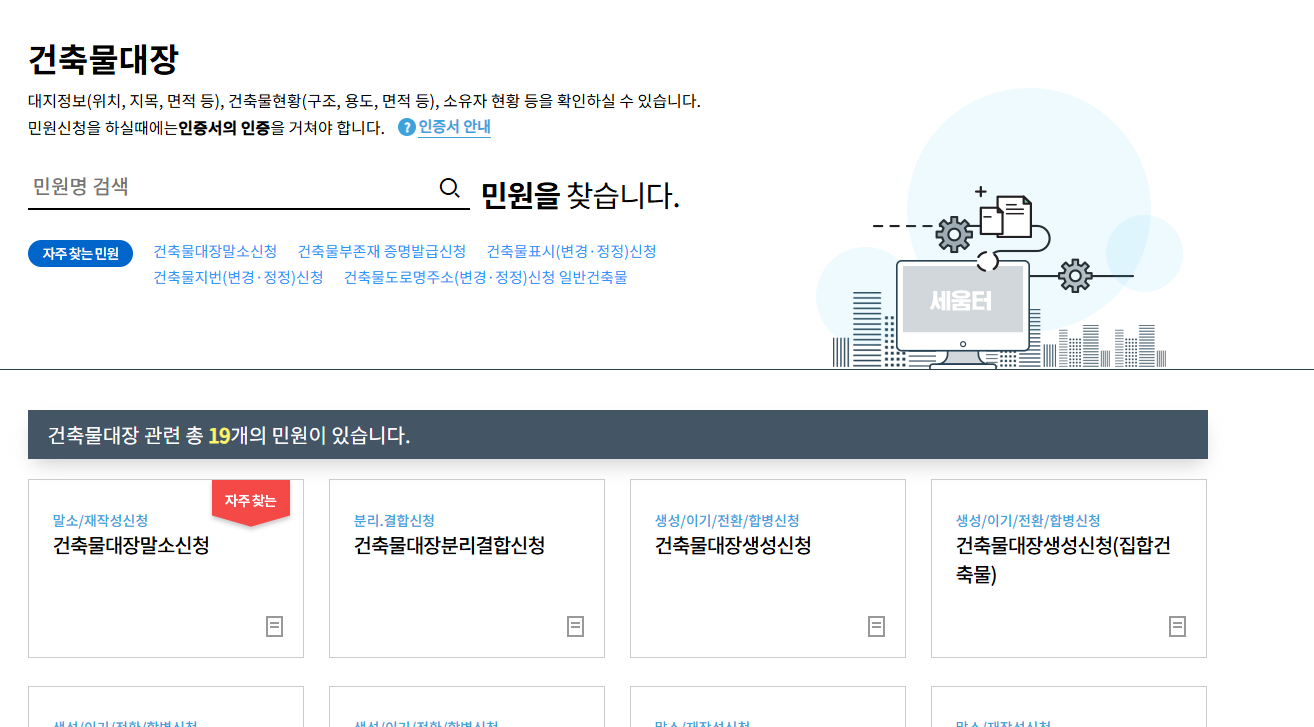
Task: Click the magnifier search icon
Action: [x=450, y=188]
